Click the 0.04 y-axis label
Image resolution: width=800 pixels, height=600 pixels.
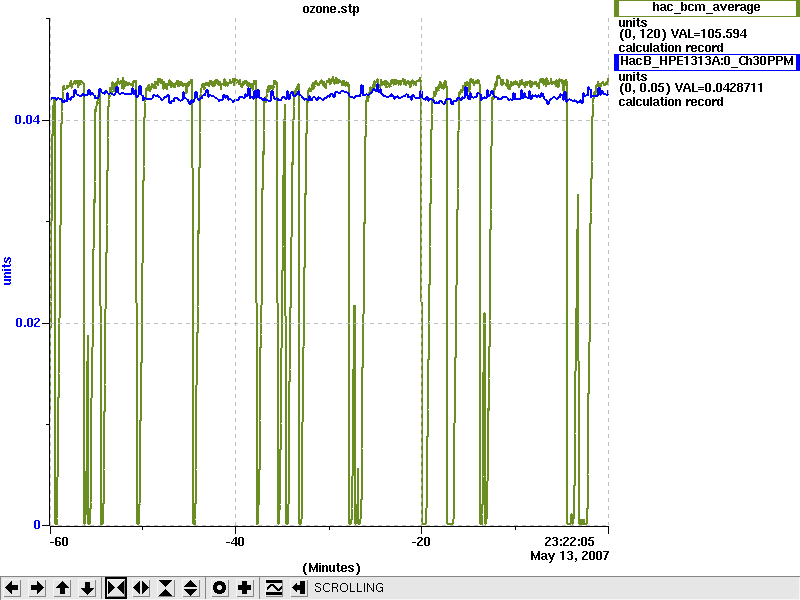tap(27, 120)
